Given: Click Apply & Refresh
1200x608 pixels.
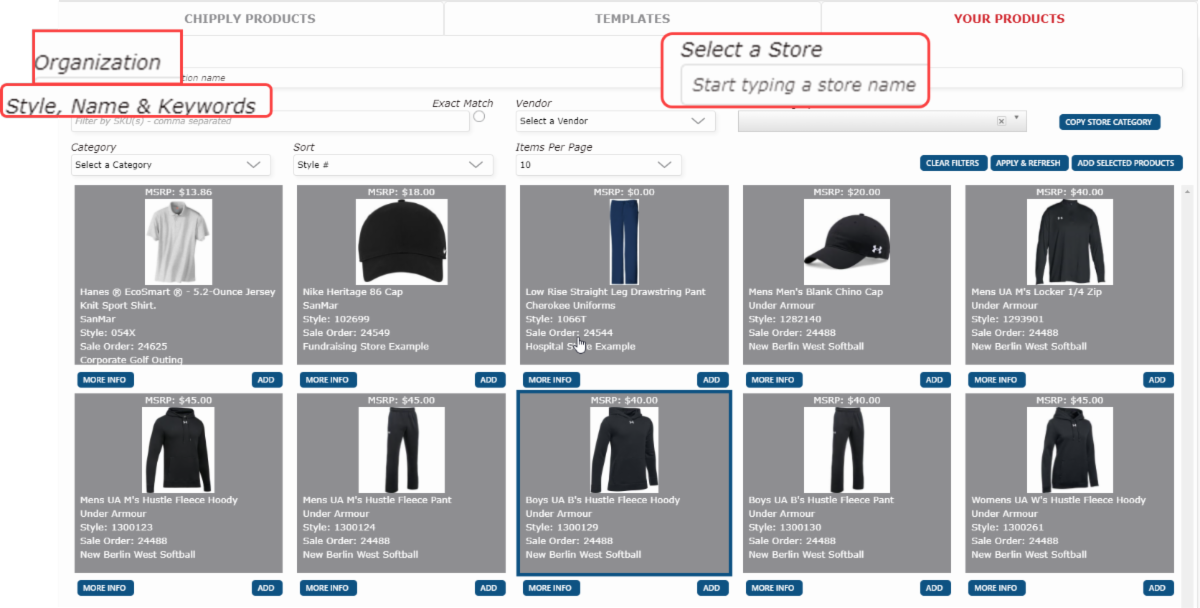Looking at the screenshot, I should pyautogui.click(x=1029, y=163).
